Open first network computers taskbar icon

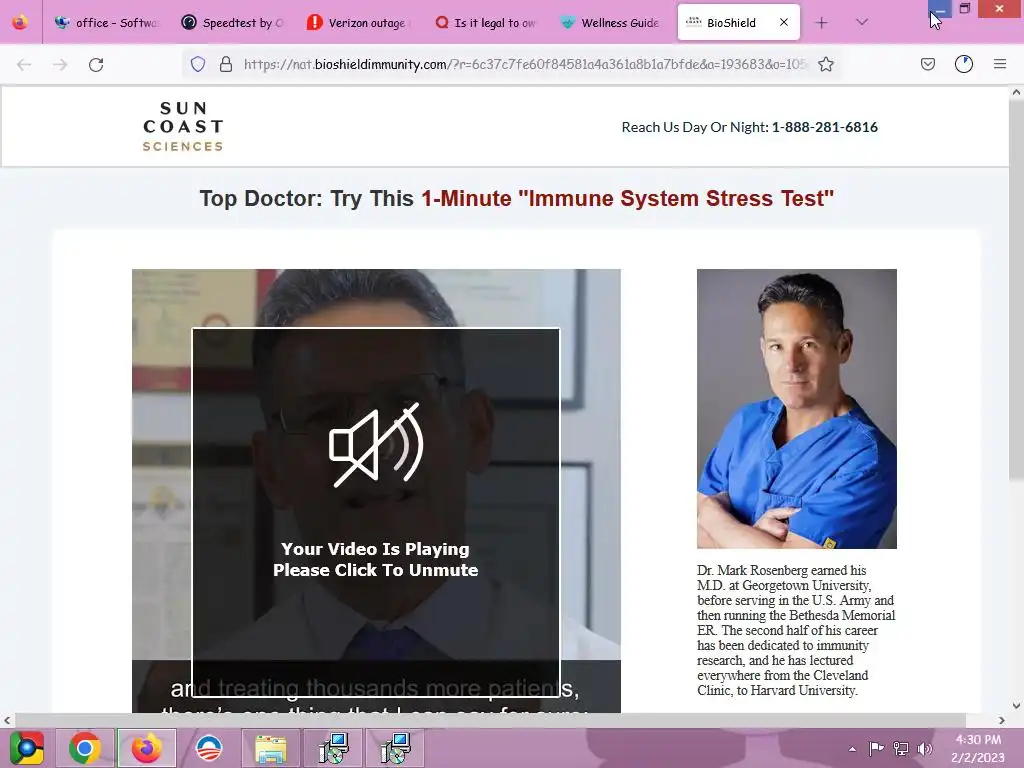click(333, 748)
